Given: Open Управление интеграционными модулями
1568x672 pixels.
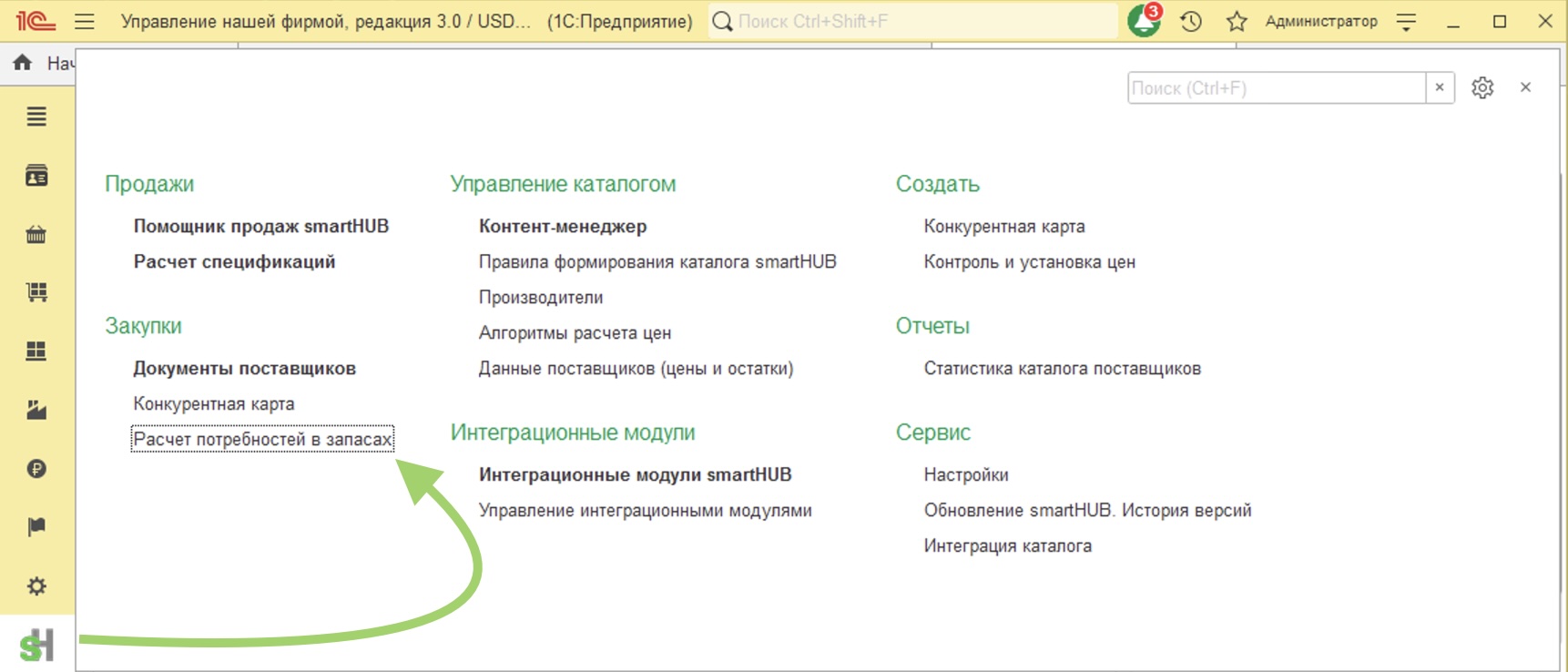Looking at the screenshot, I should pos(645,510).
